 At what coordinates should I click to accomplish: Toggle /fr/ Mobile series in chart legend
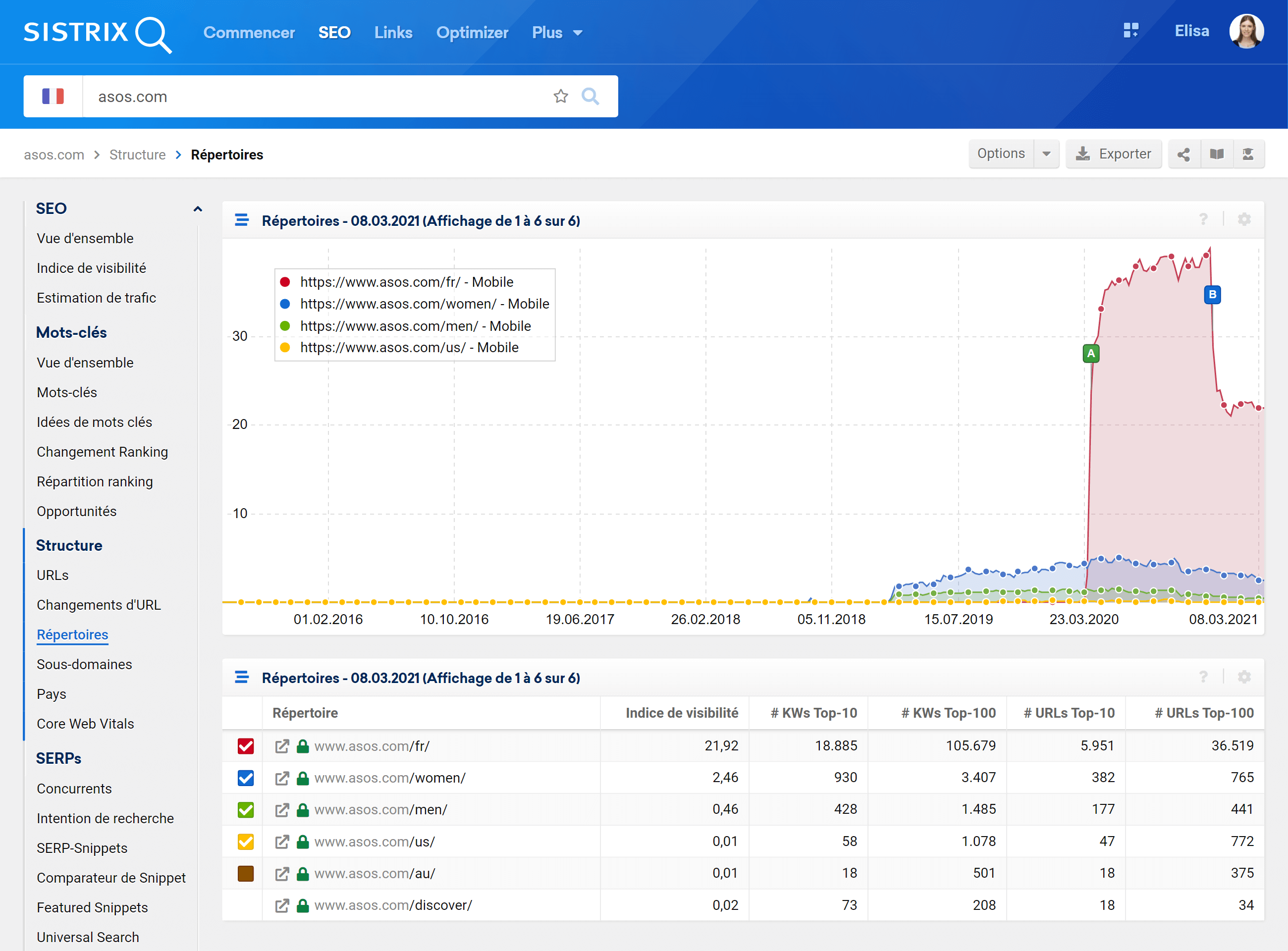click(x=396, y=282)
